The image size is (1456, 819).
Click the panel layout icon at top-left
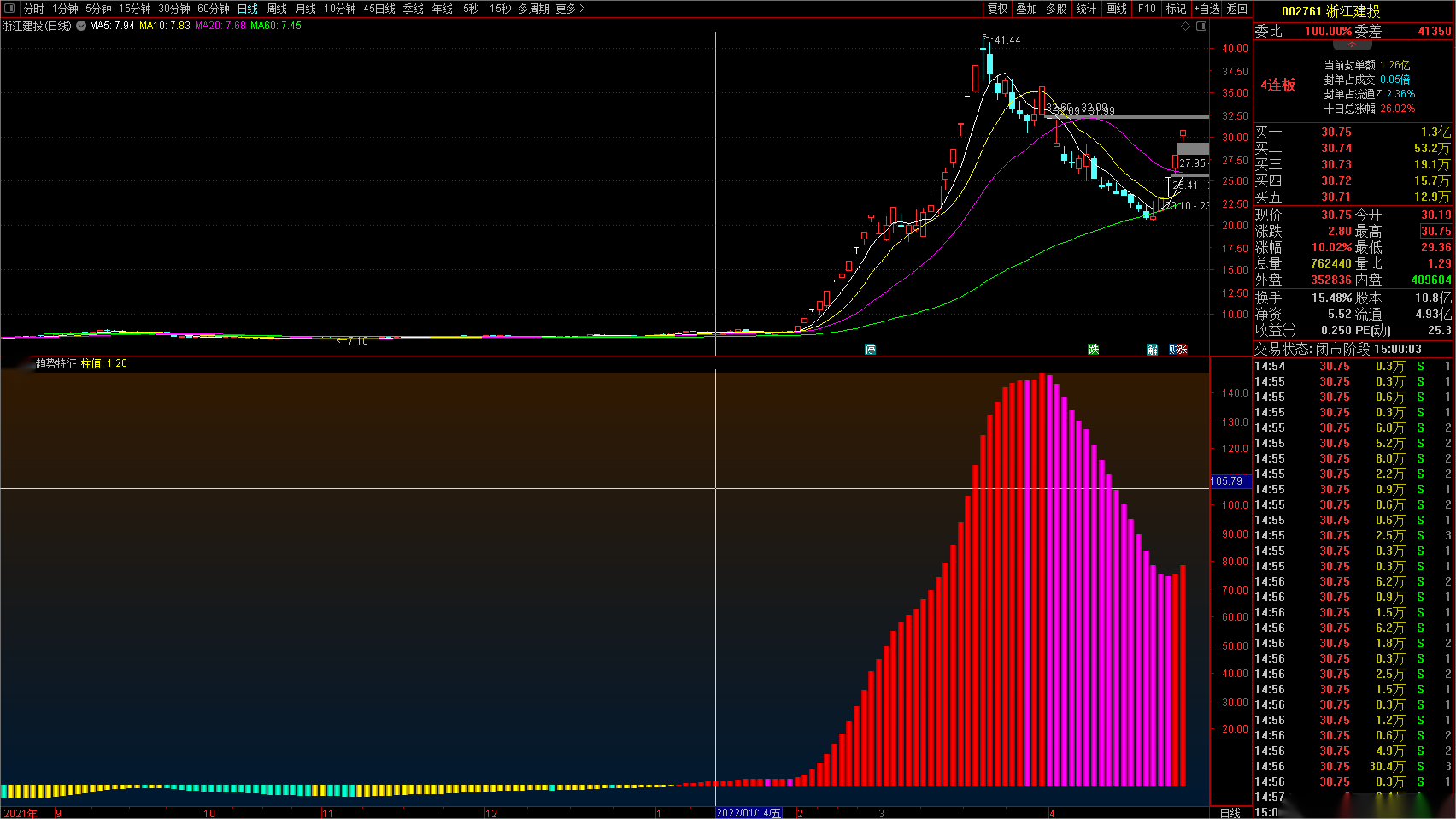(9, 9)
